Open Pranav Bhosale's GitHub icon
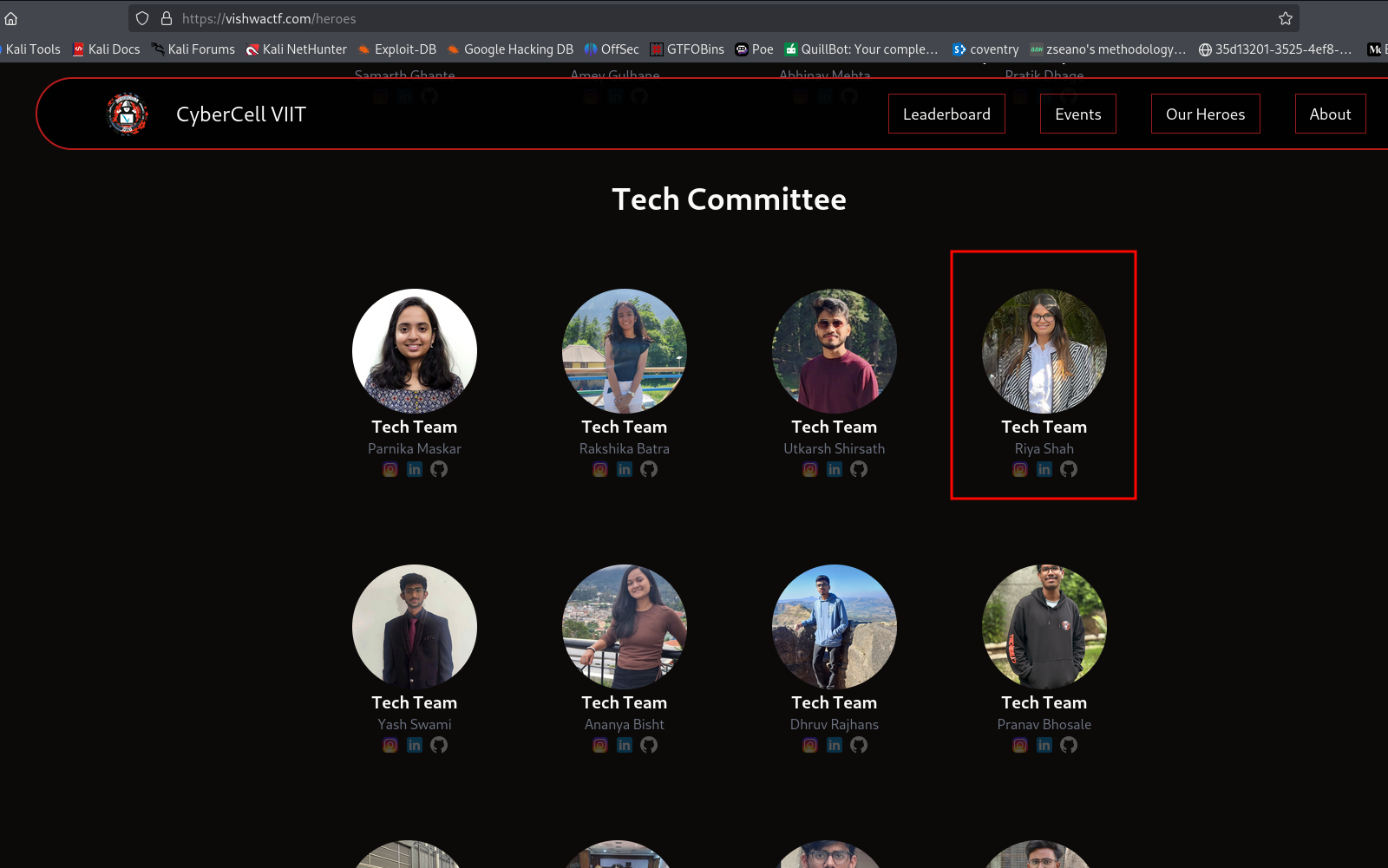The width and height of the screenshot is (1388, 868). click(x=1069, y=745)
